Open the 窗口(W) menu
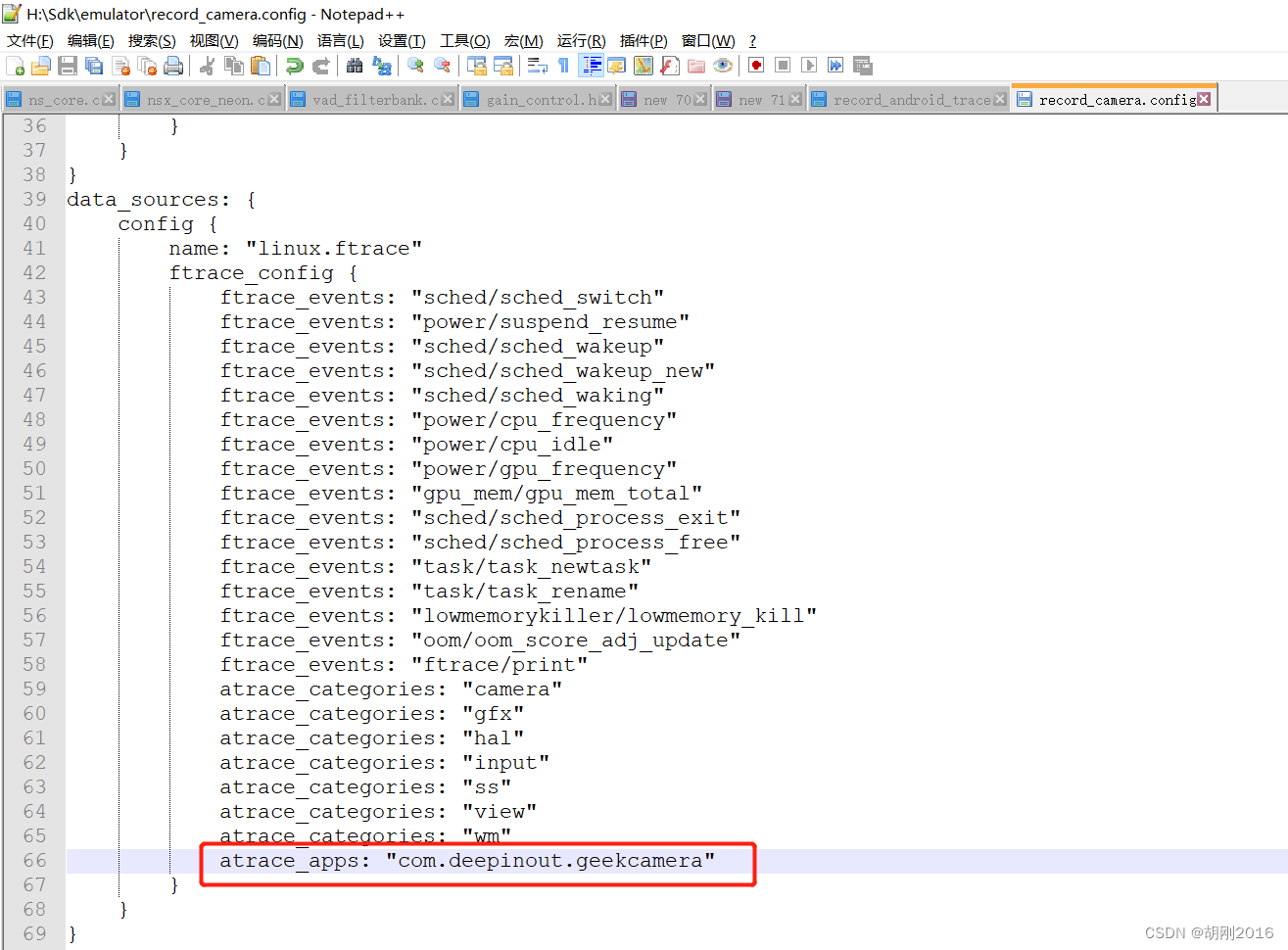Viewport: 1288px width, 950px height. tap(708, 40)
